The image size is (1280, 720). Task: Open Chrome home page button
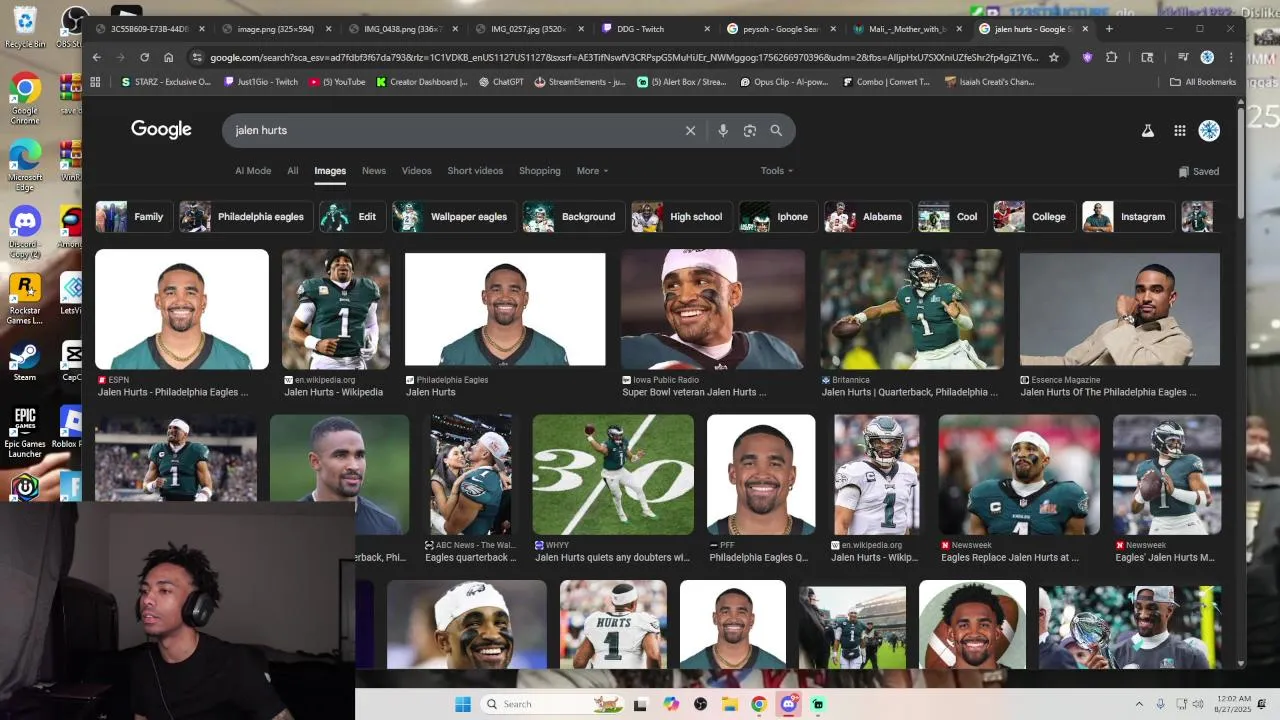point(168,58)
